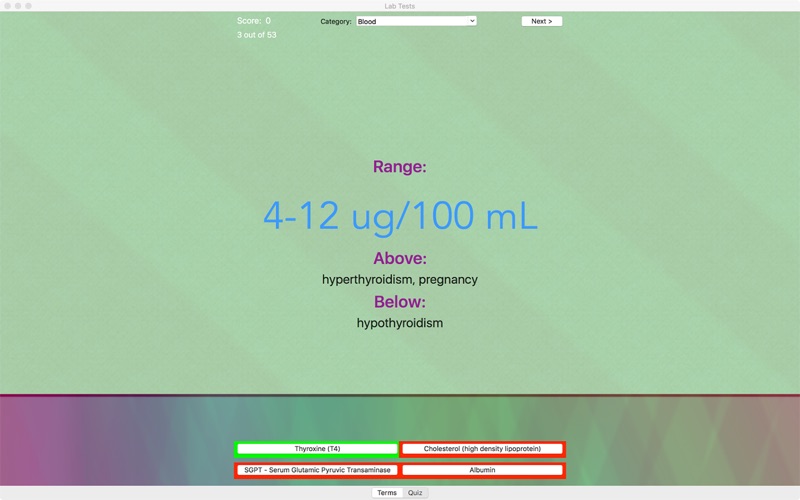The height and width of the screenshot is (500, 800).
Task: Click the text hyperthyroidism, pregnancy
Action: (x=400, y=280)
